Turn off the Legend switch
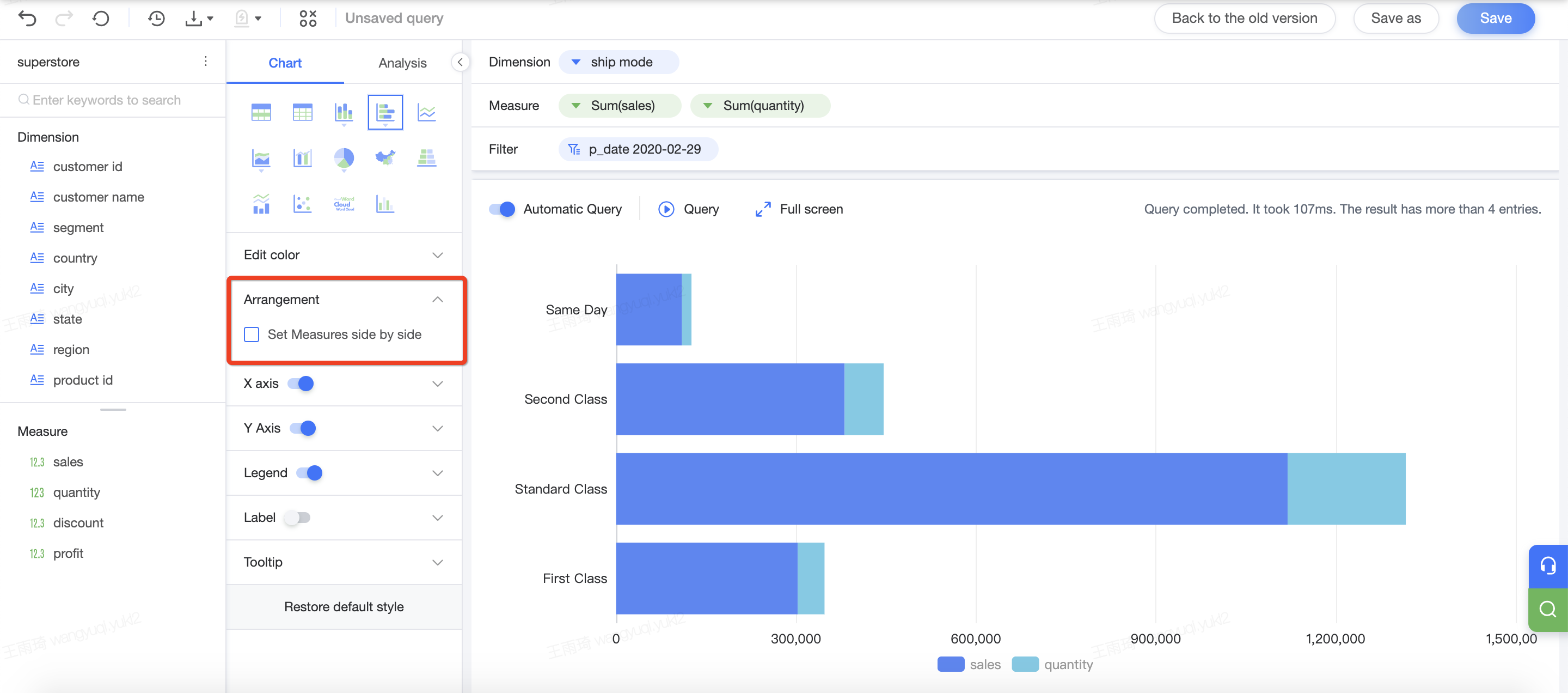 point(309,473)
